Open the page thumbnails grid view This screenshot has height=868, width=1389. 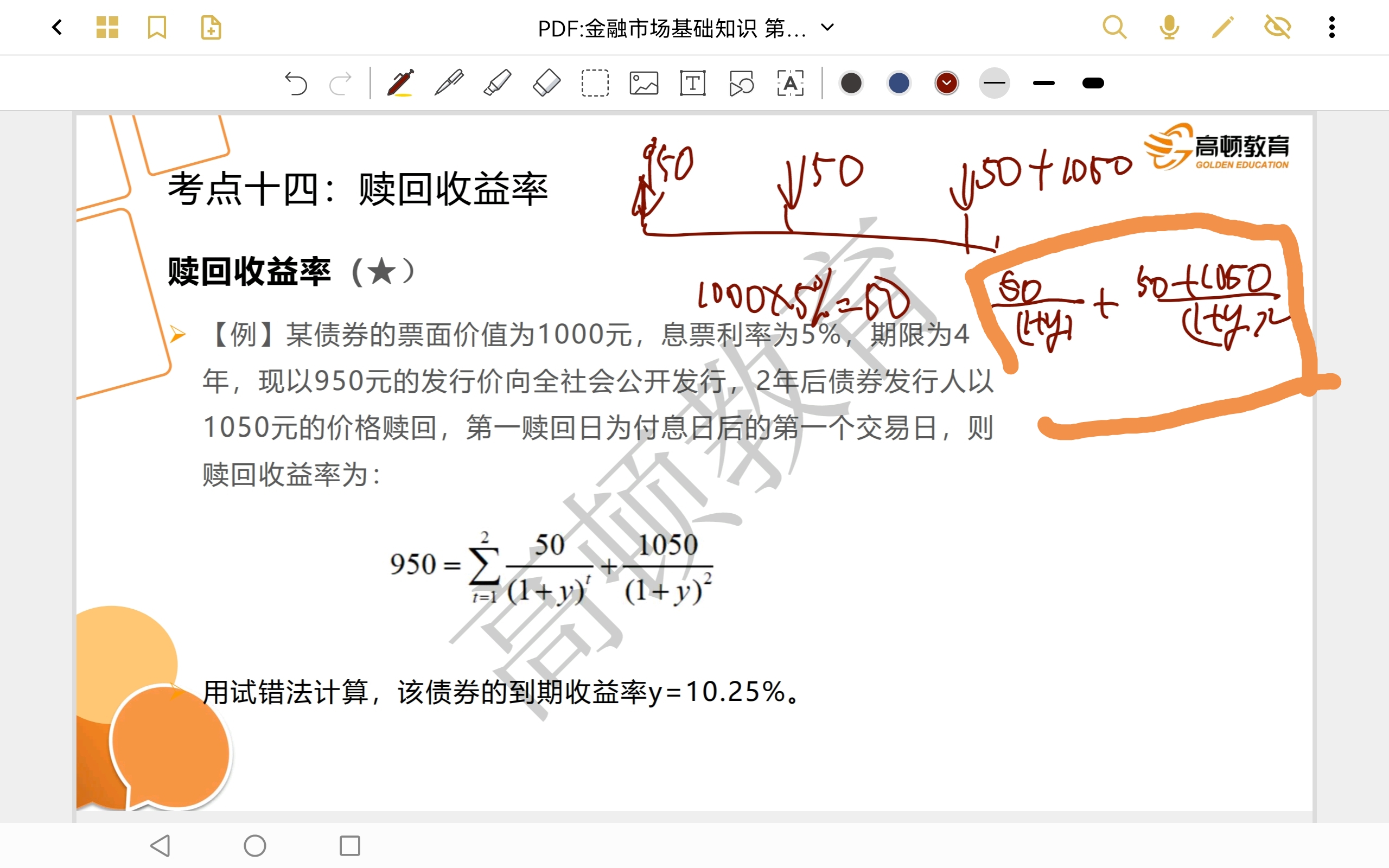pyautogui.click(x=107, y=27)
